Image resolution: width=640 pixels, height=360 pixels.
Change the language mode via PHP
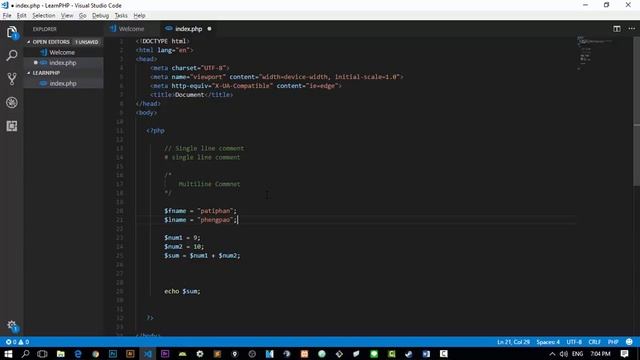tap(613, 342)
